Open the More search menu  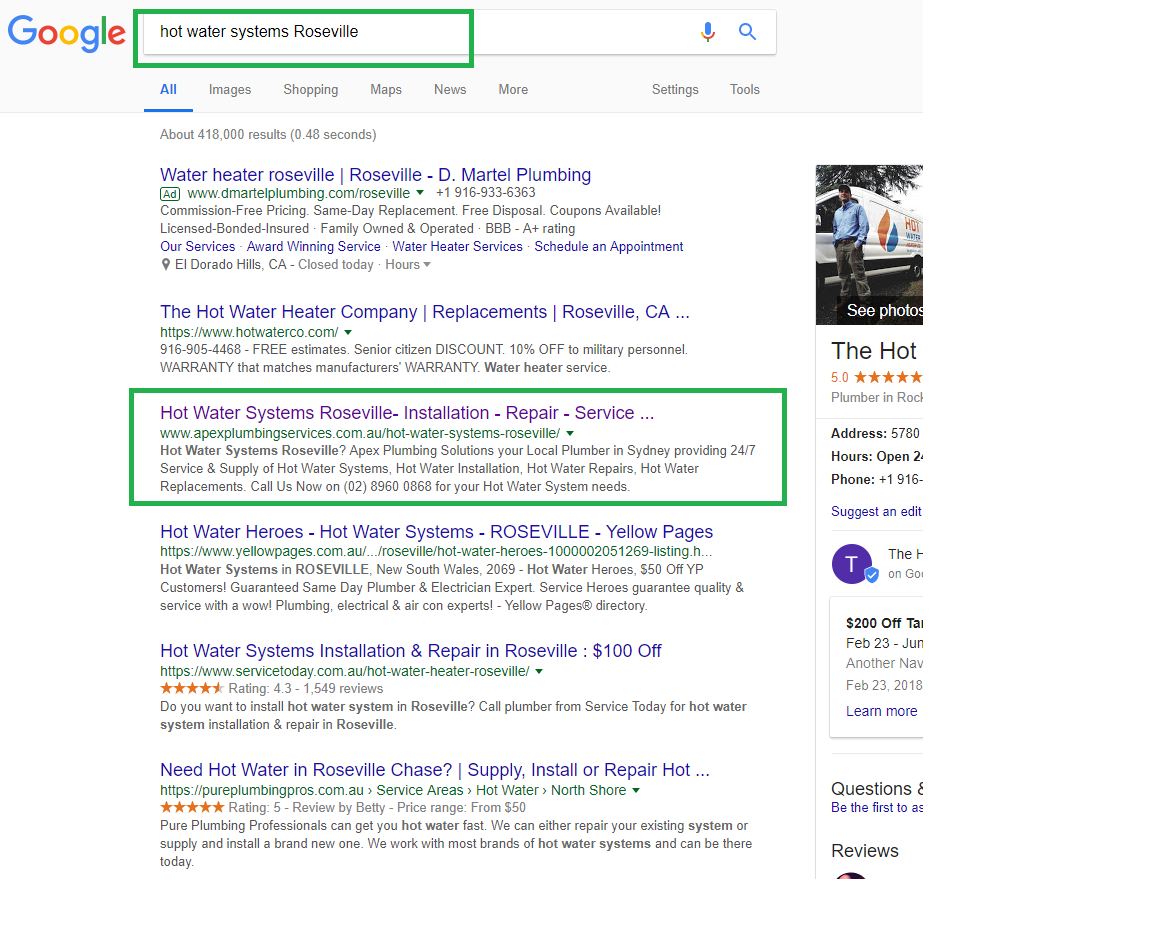pos(513,89)
